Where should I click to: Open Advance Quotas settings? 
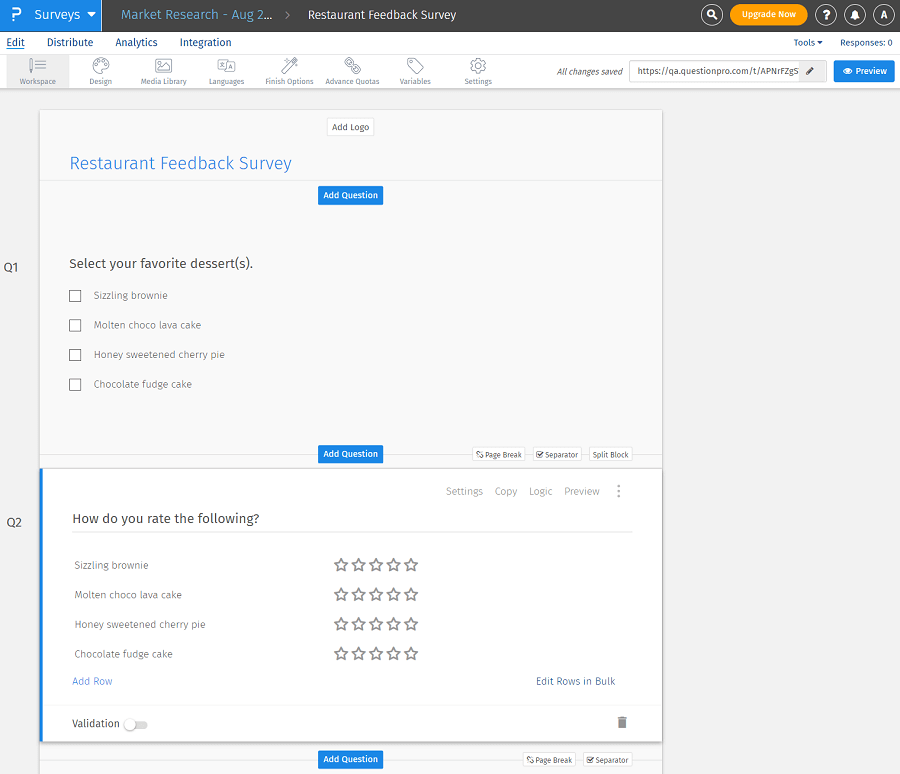pyautogui.click(x=352, y=70)
